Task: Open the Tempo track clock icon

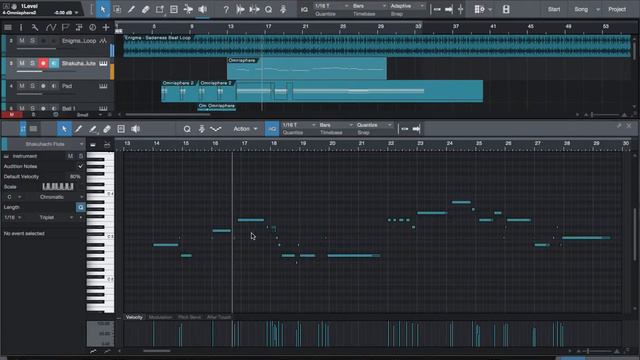Action: [x=93, y=28]
